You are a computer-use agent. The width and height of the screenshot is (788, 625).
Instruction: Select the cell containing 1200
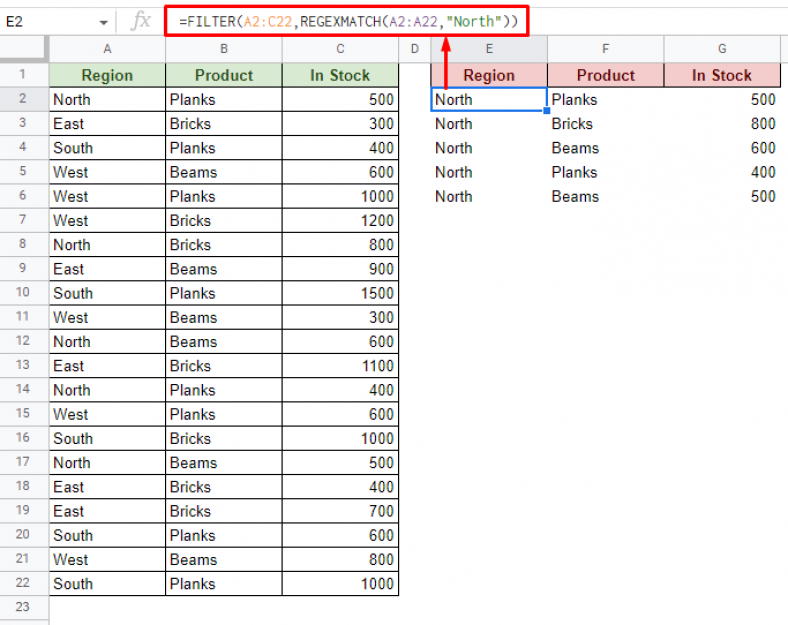340,220
